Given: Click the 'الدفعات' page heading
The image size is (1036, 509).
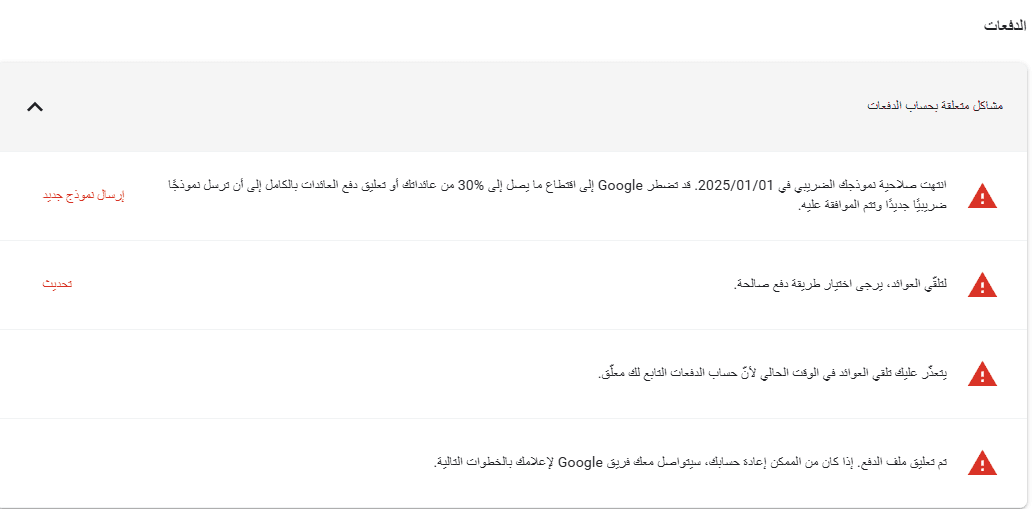Looking at the screenshot, I should [x=1007, y=26].
